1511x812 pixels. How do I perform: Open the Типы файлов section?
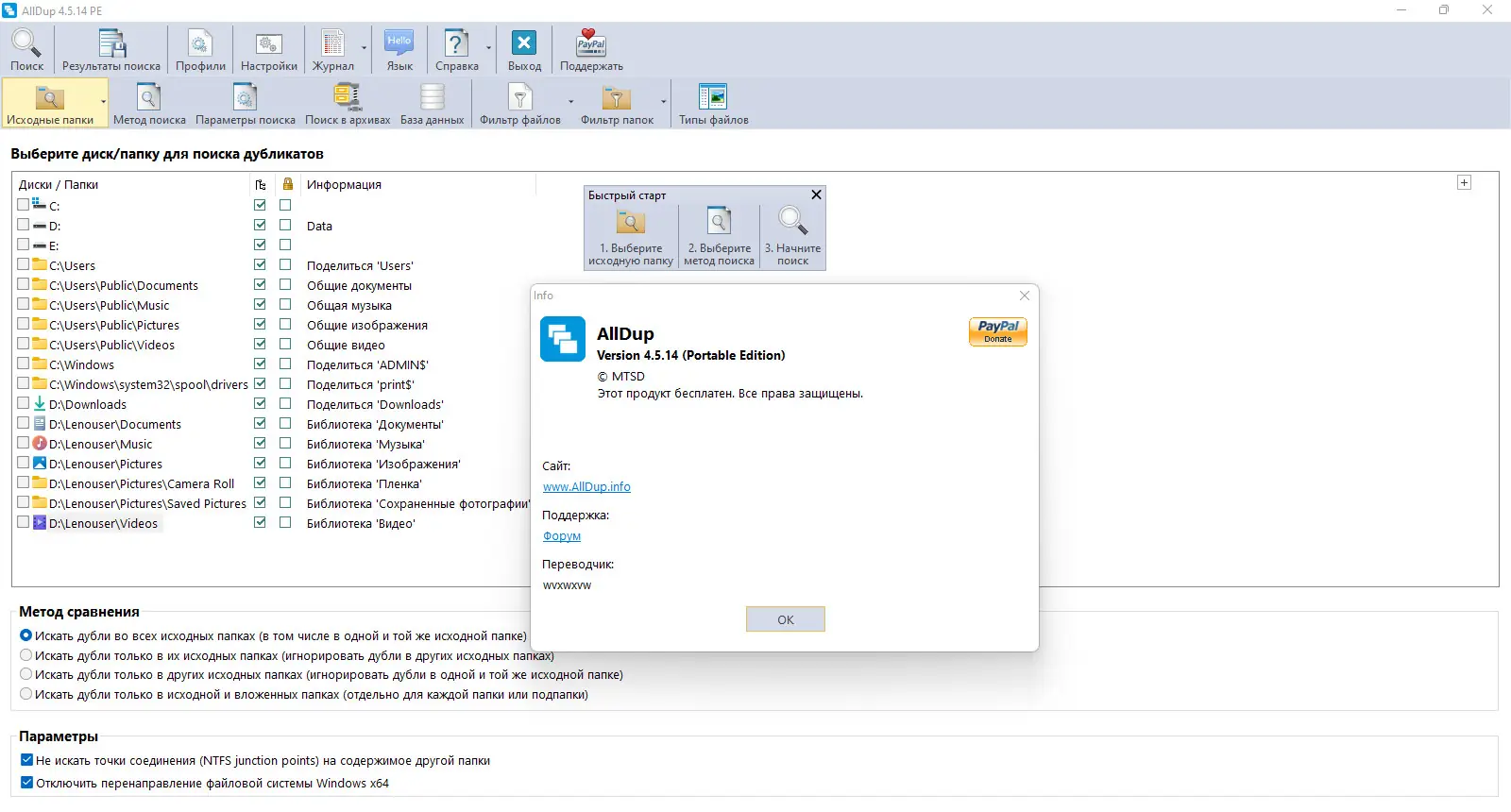click(713, 103)
